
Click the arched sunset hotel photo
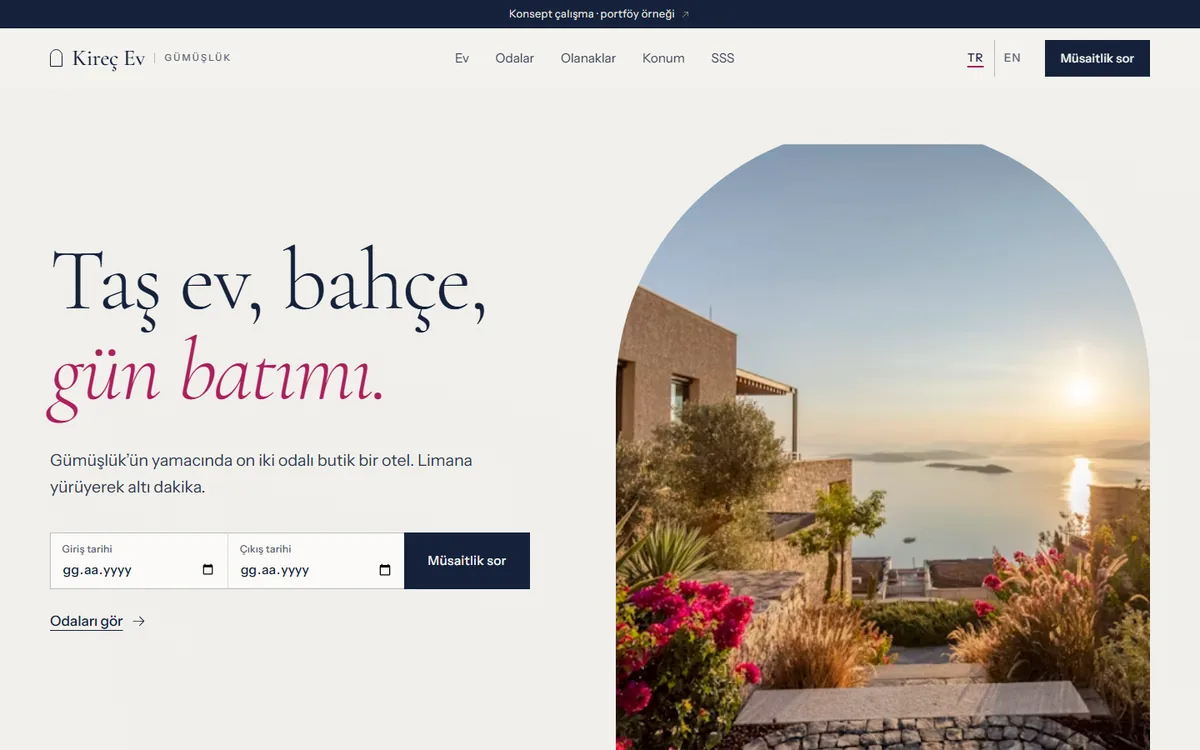click(x=883, y=447)
